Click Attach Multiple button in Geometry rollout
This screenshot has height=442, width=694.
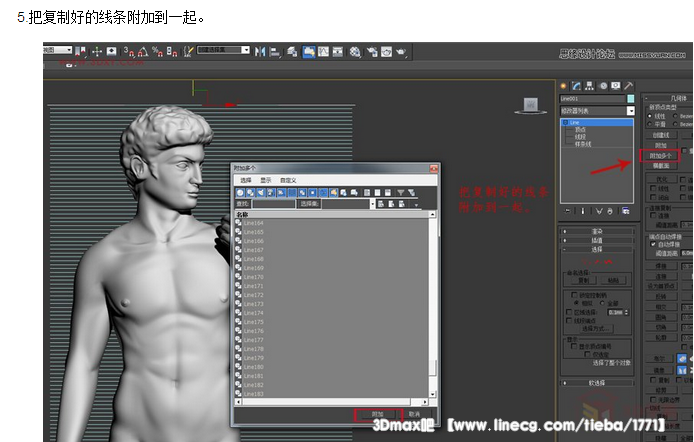click(662, 155)
